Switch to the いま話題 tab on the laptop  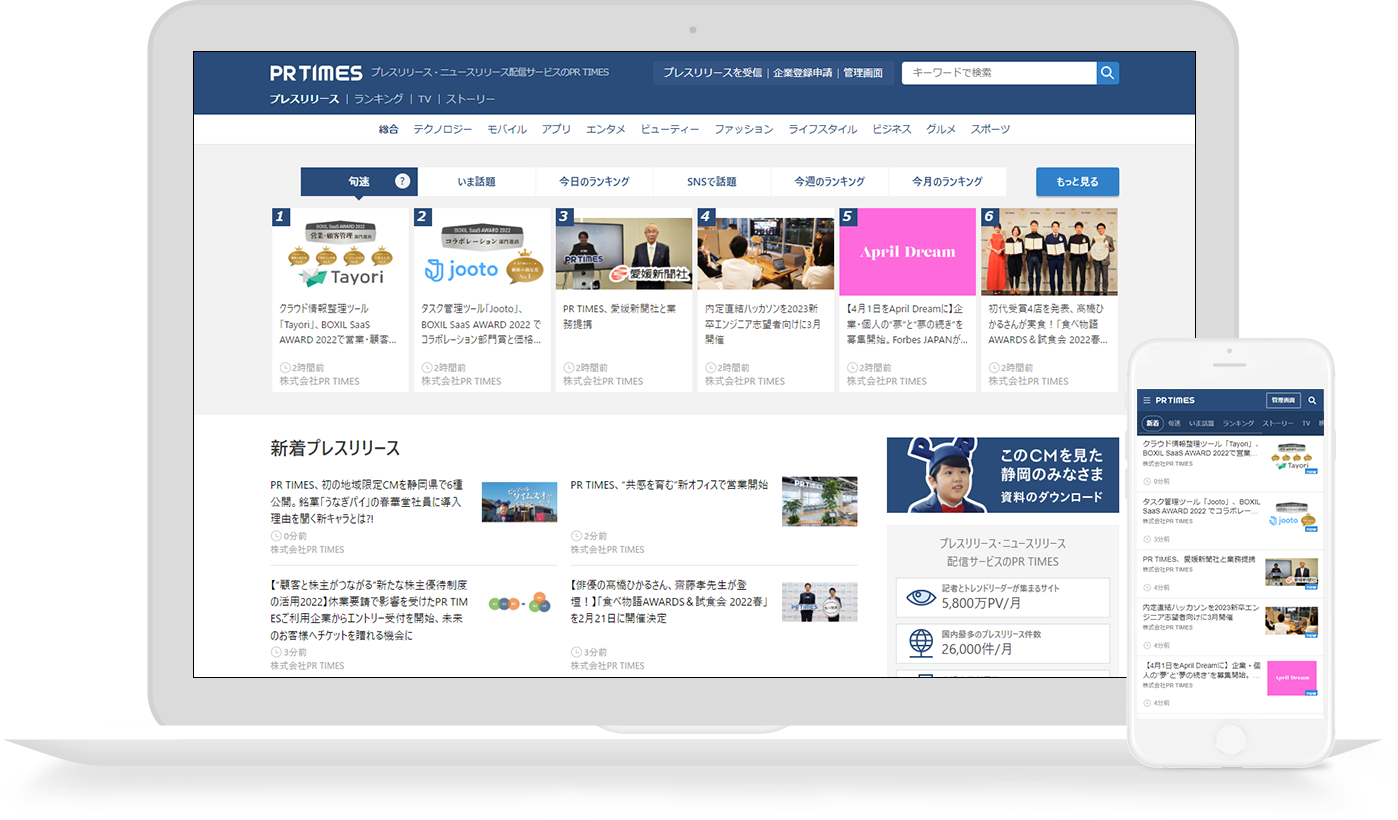(476, 182)
